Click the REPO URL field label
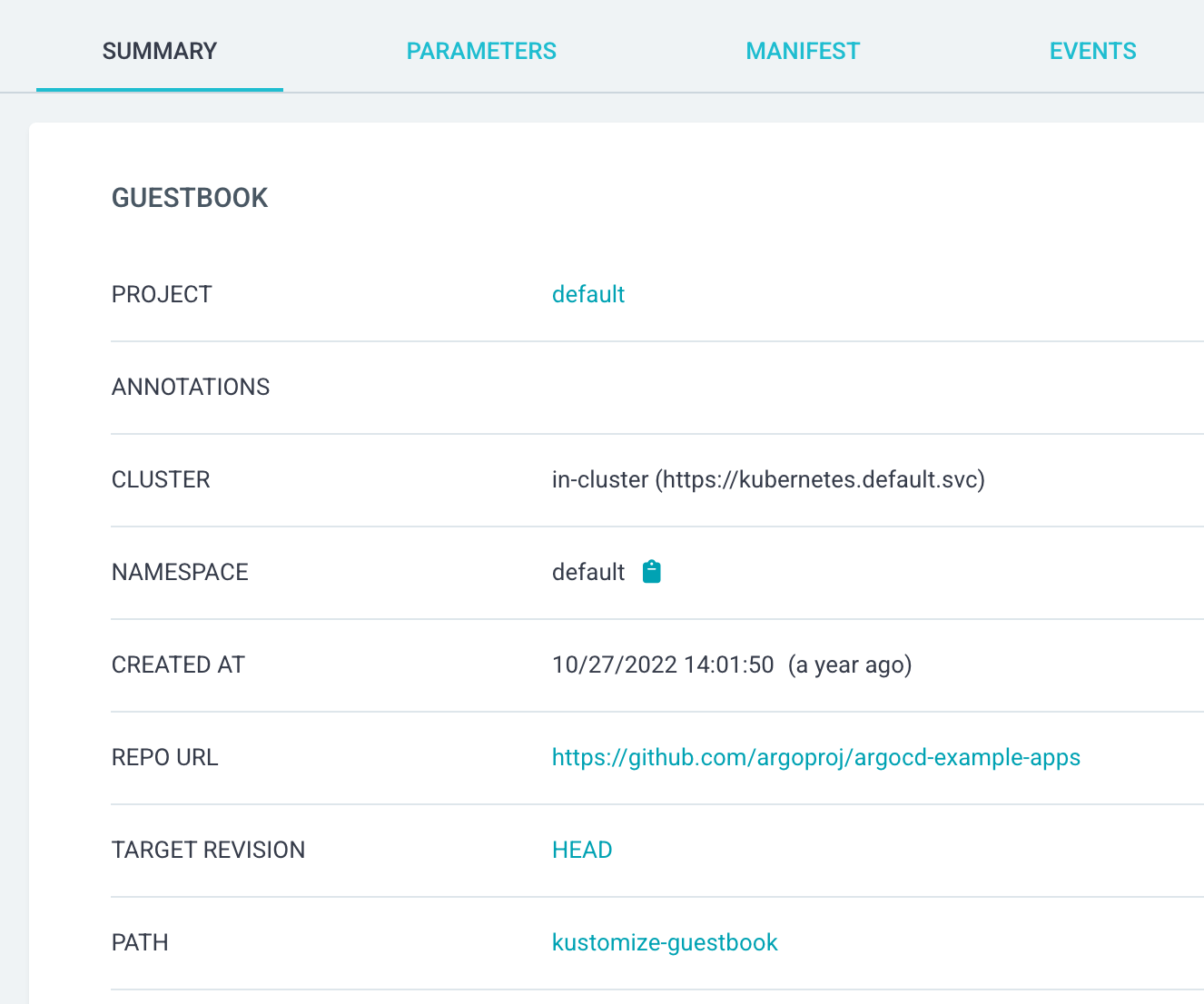Screen dimensions: 1204x1004 pos(164,757)
